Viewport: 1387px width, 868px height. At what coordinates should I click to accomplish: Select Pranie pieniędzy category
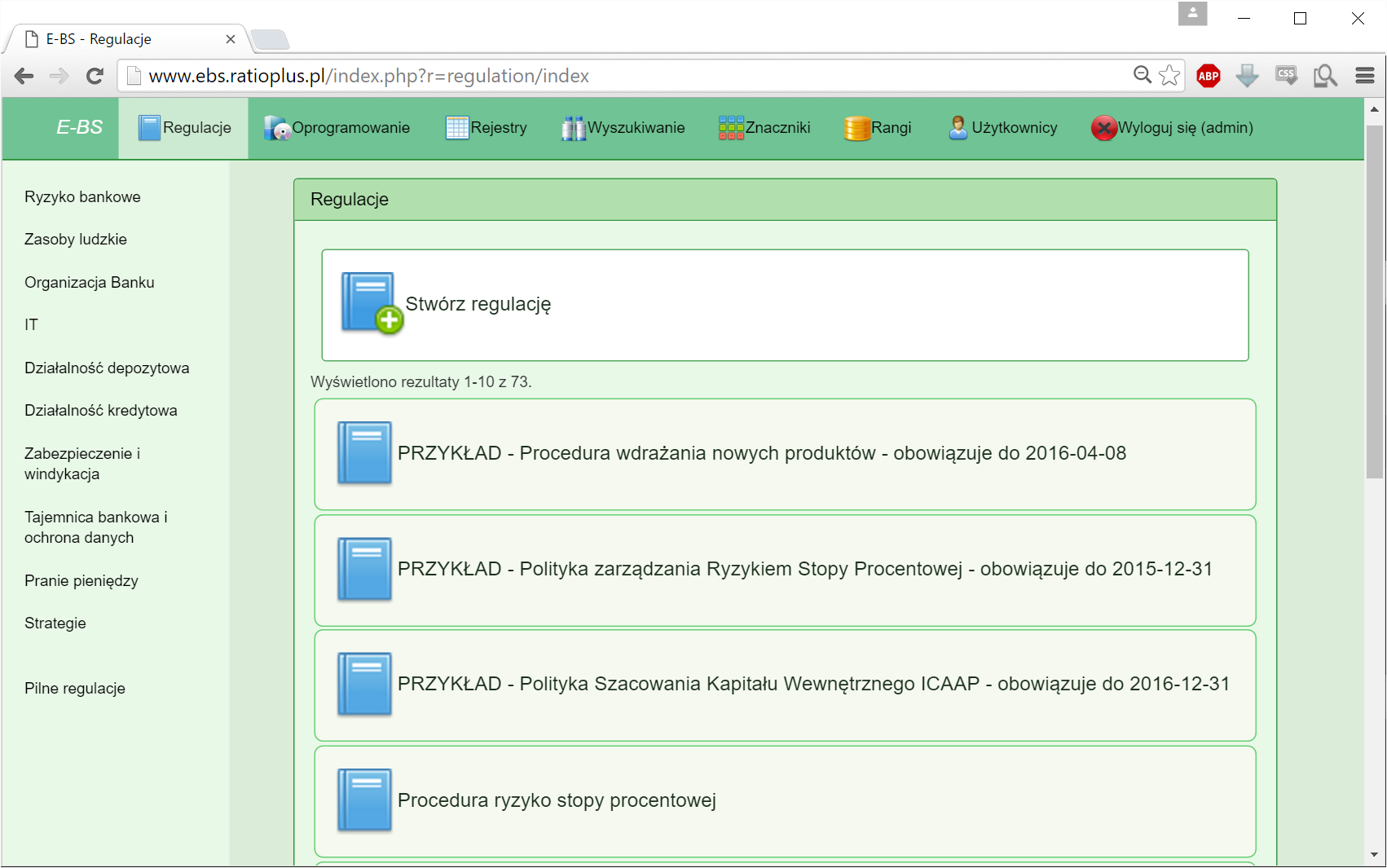(x=81, y=581)
